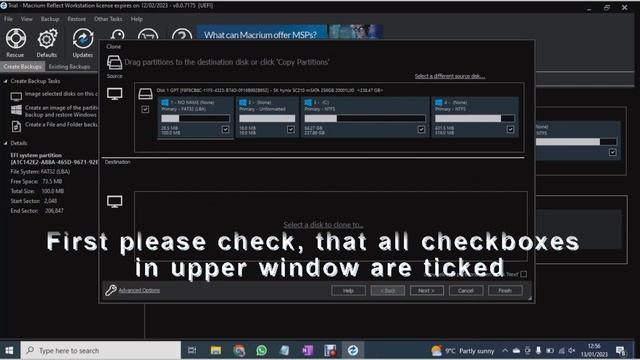640x360 pixels.
Task: Open the File menu
Action: (8, 19)
